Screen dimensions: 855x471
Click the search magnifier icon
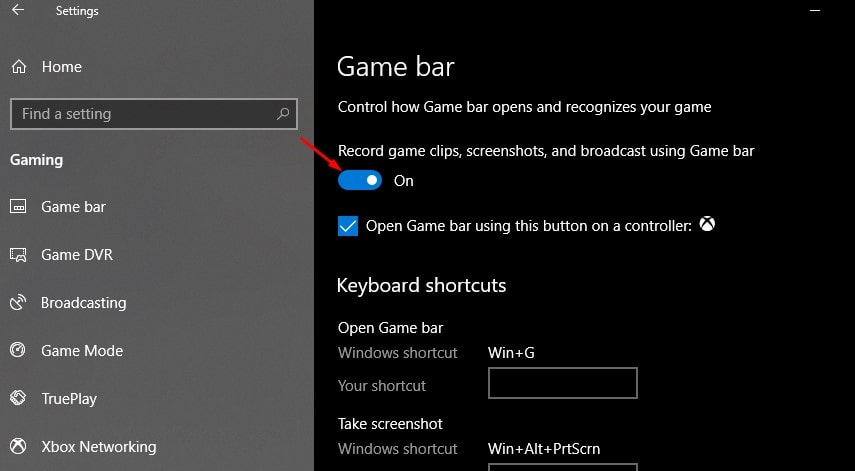click(x=283, y=114)
